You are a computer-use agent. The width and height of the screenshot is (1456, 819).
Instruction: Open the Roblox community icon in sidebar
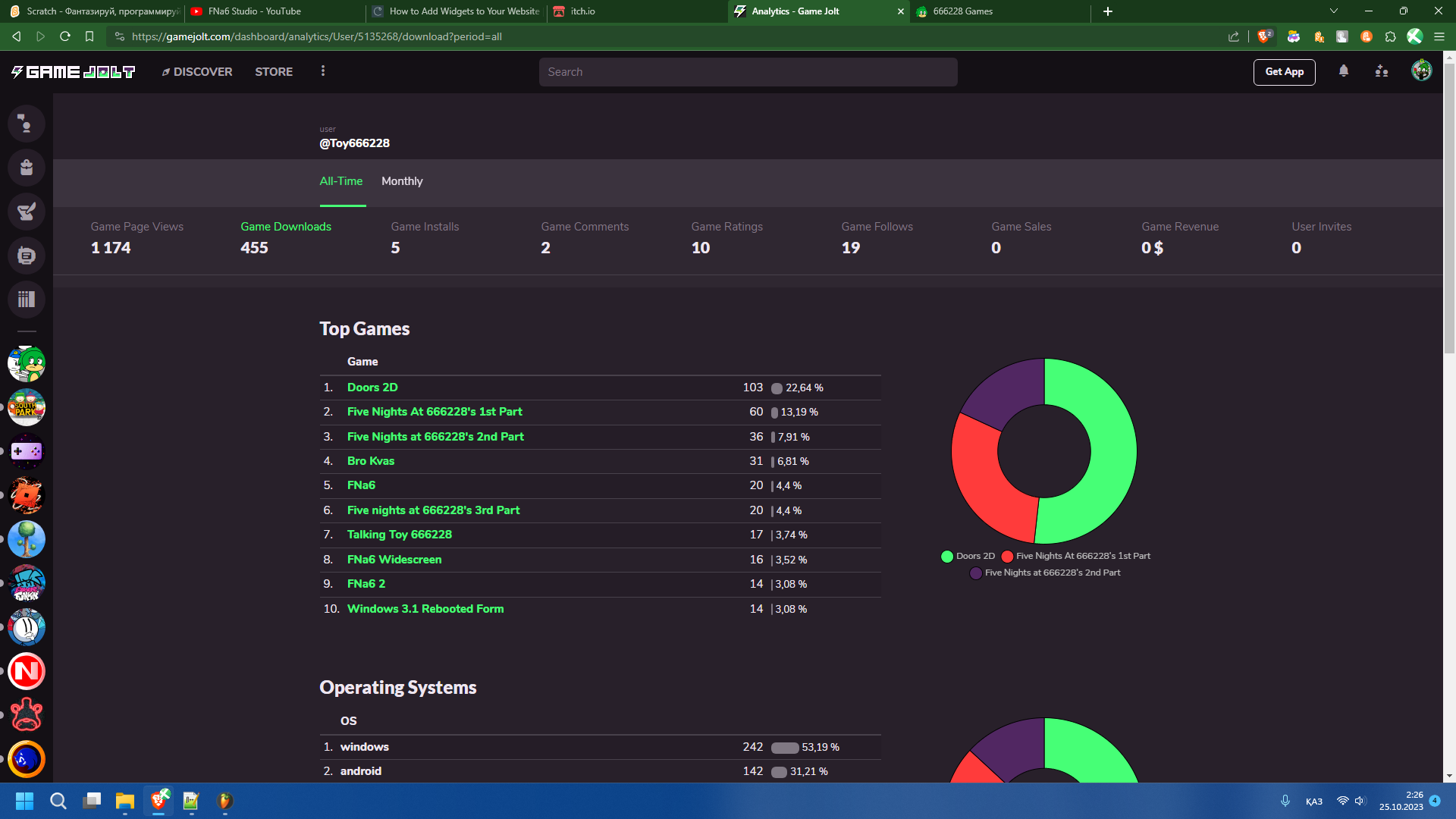tap(27, 496)
